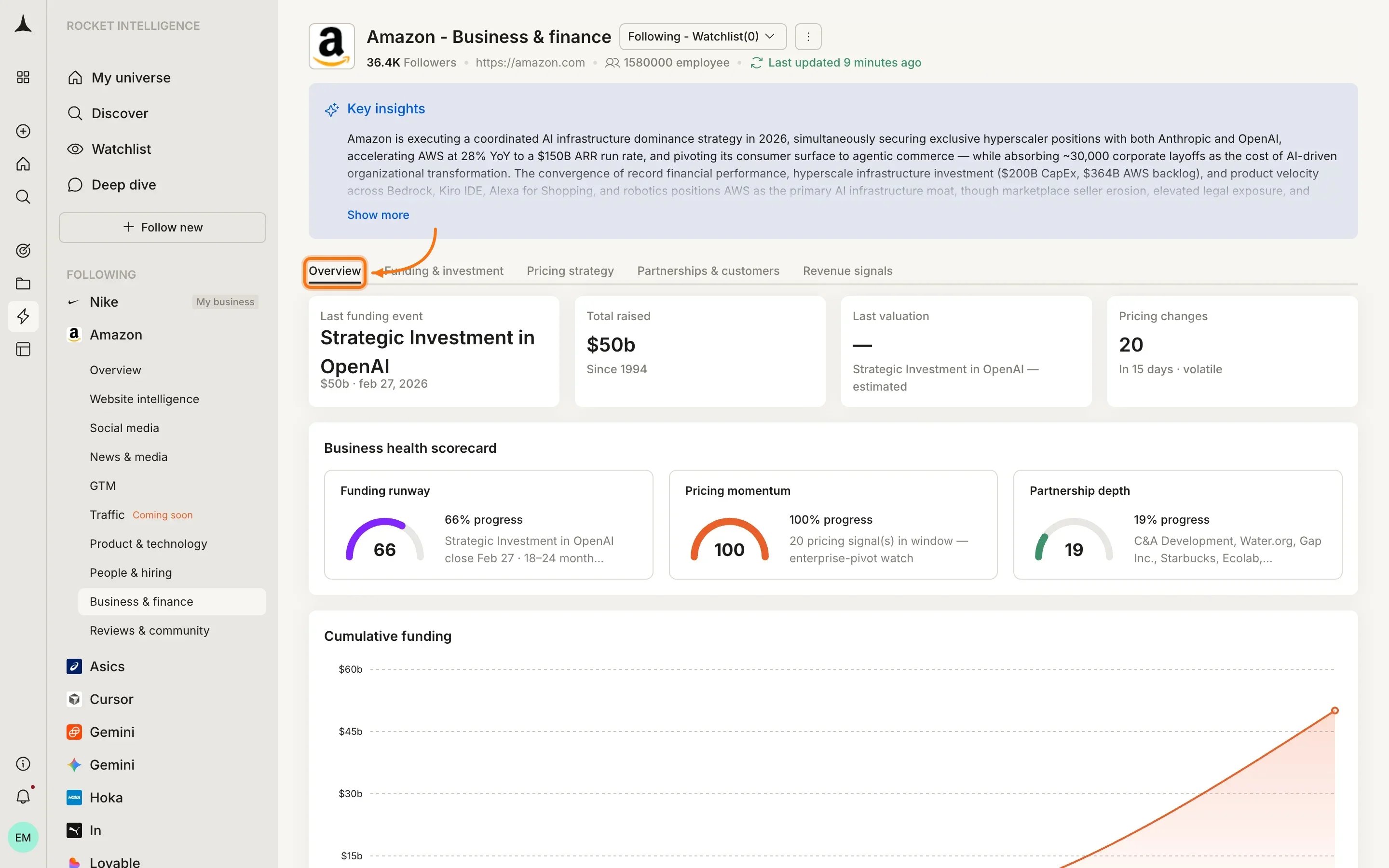Click the info circle icon in left rail
1389x868 pixels.
(x=23, y=763)
